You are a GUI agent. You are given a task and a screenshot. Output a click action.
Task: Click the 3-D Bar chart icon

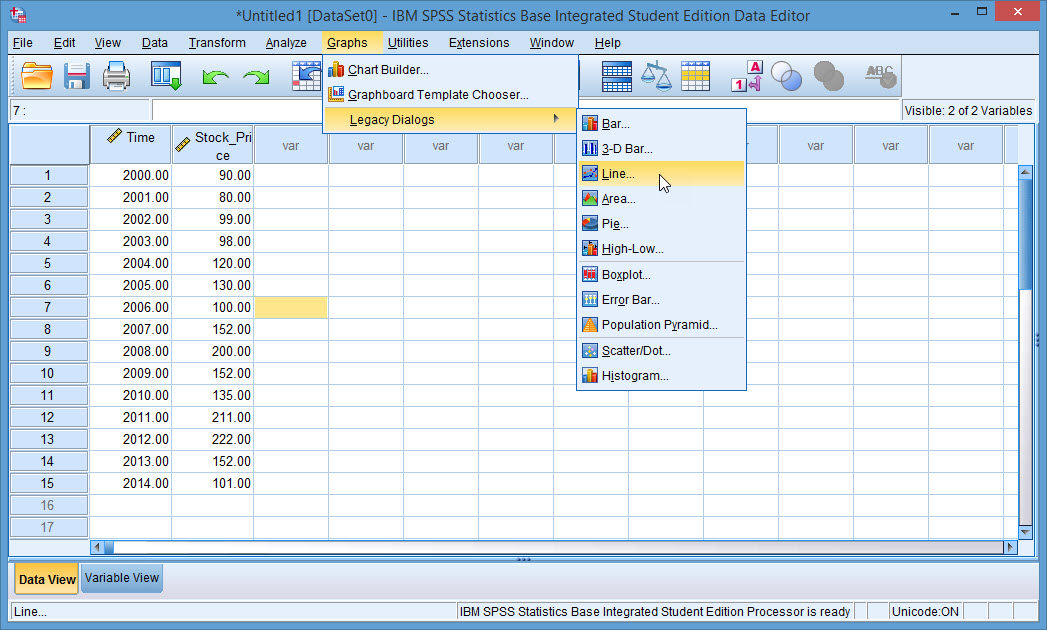(x=590, y=148)
